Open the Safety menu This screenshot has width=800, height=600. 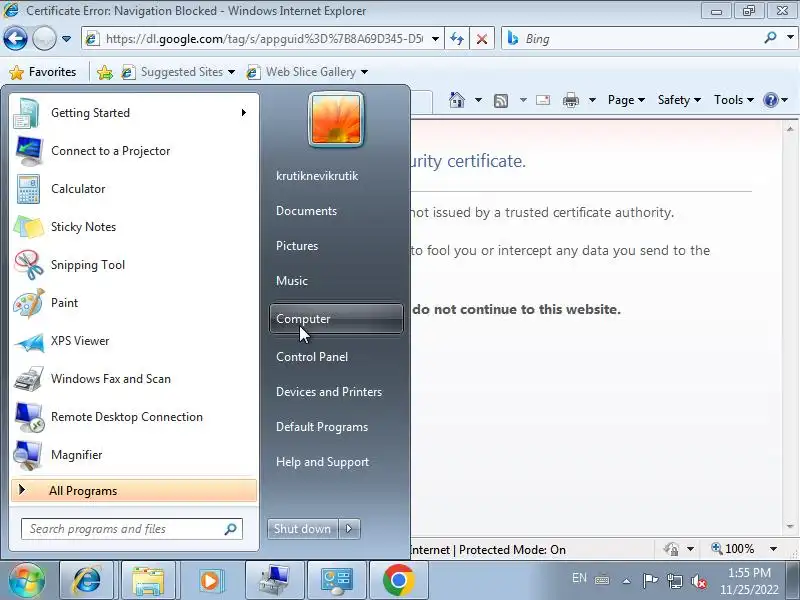tap(679, 100)
